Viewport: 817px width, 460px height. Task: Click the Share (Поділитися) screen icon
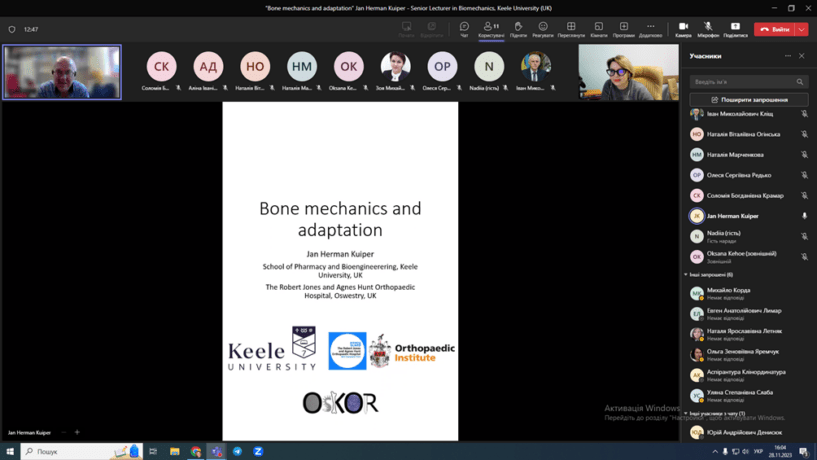735,29
